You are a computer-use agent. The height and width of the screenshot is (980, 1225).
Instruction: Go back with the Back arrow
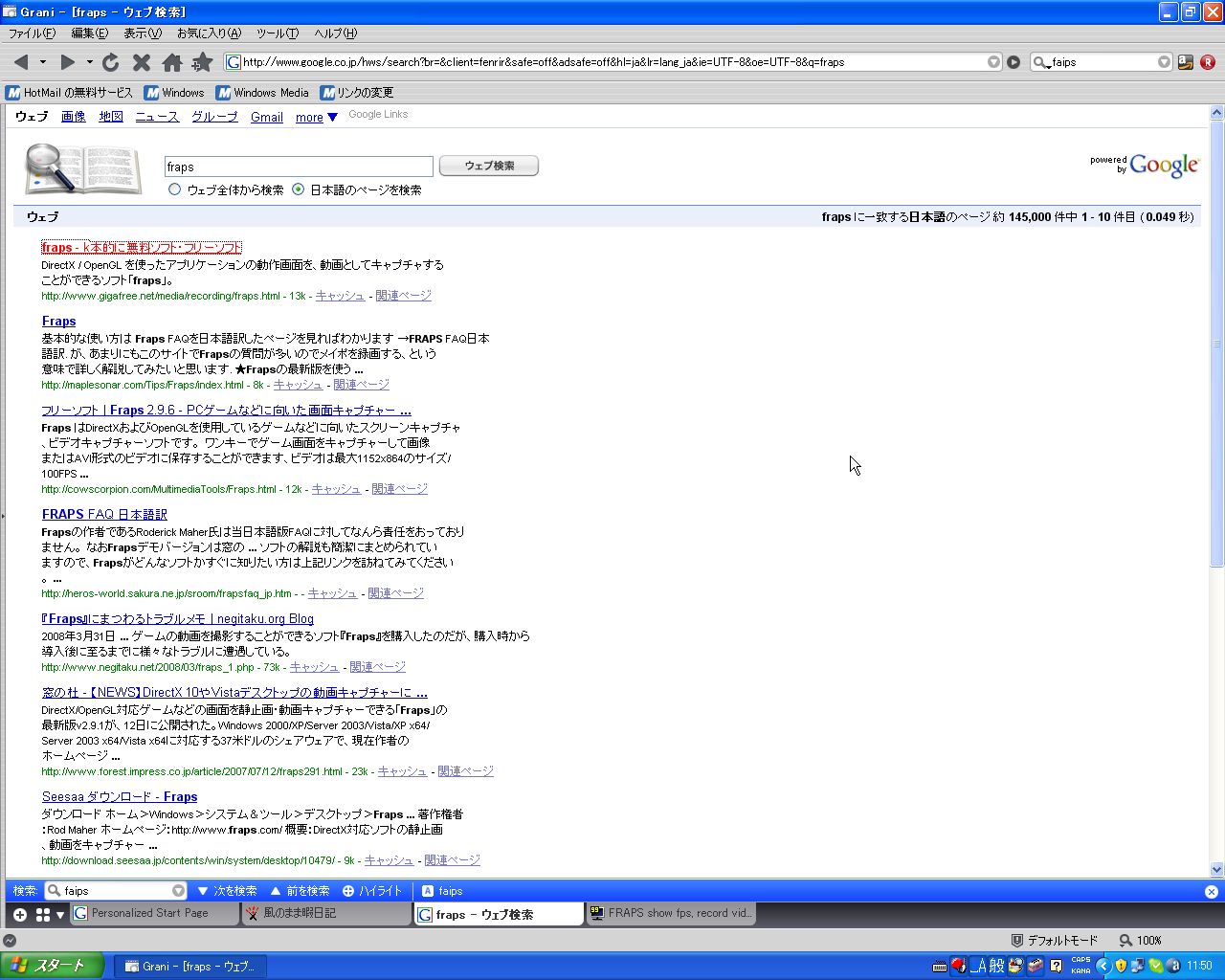point(21,62)
